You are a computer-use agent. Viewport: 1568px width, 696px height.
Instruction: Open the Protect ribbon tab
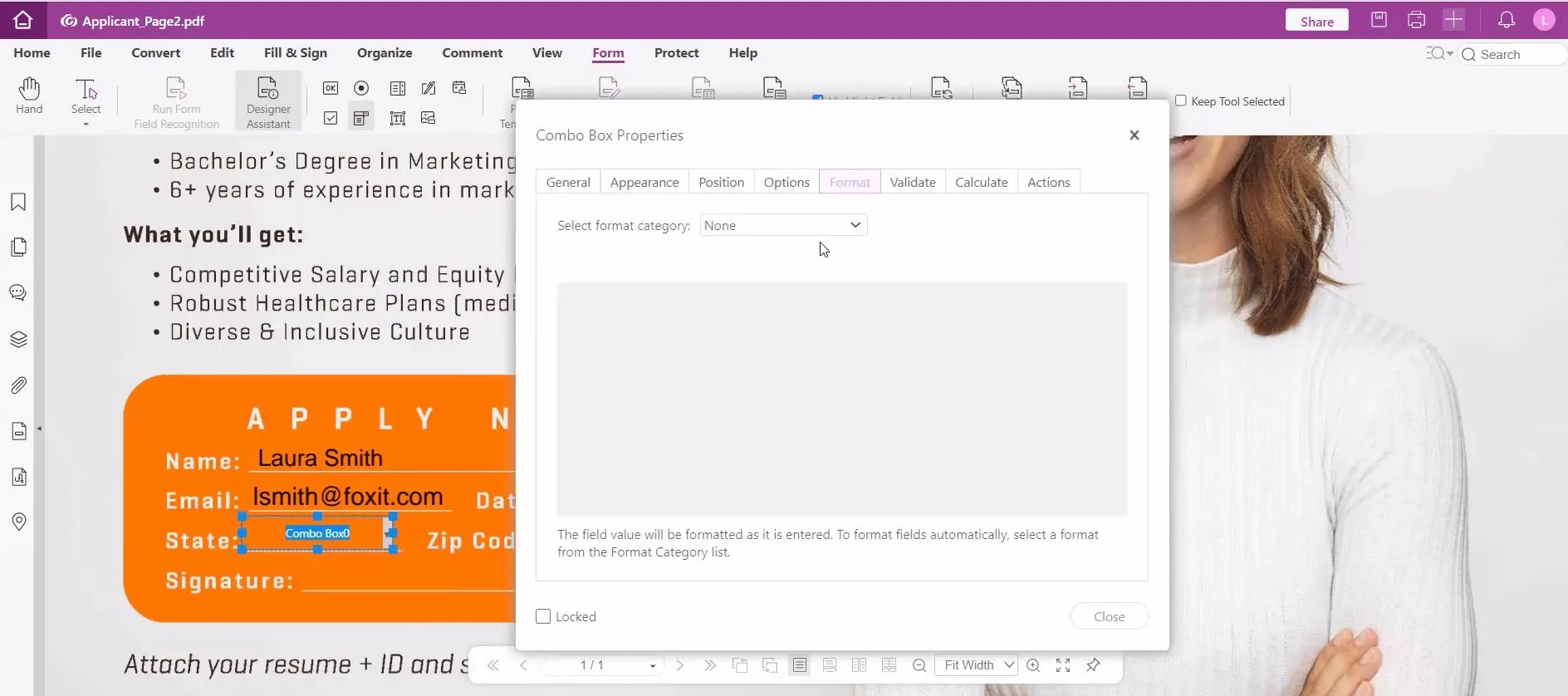676,53
